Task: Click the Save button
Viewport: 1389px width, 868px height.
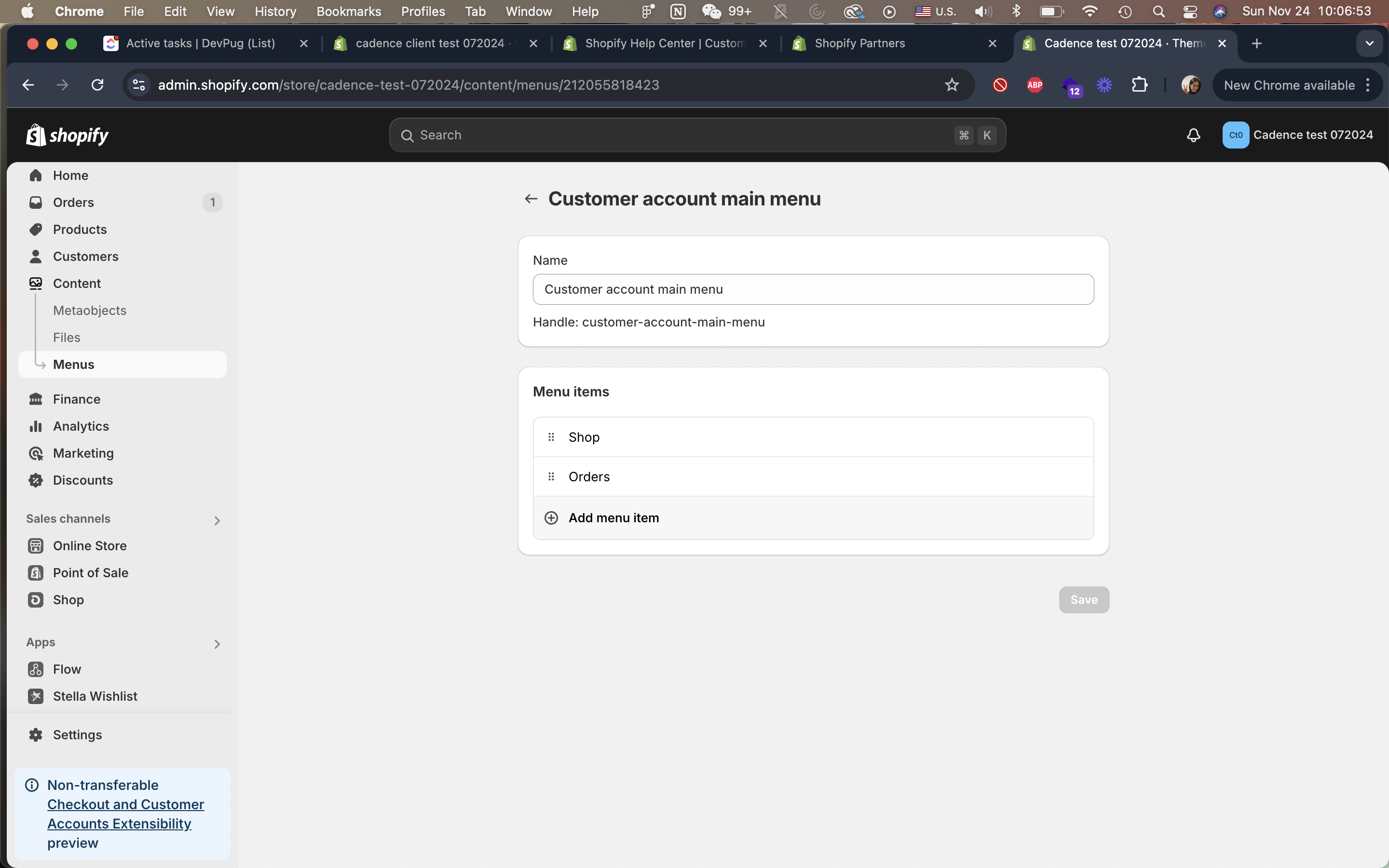Action: 1083,600
